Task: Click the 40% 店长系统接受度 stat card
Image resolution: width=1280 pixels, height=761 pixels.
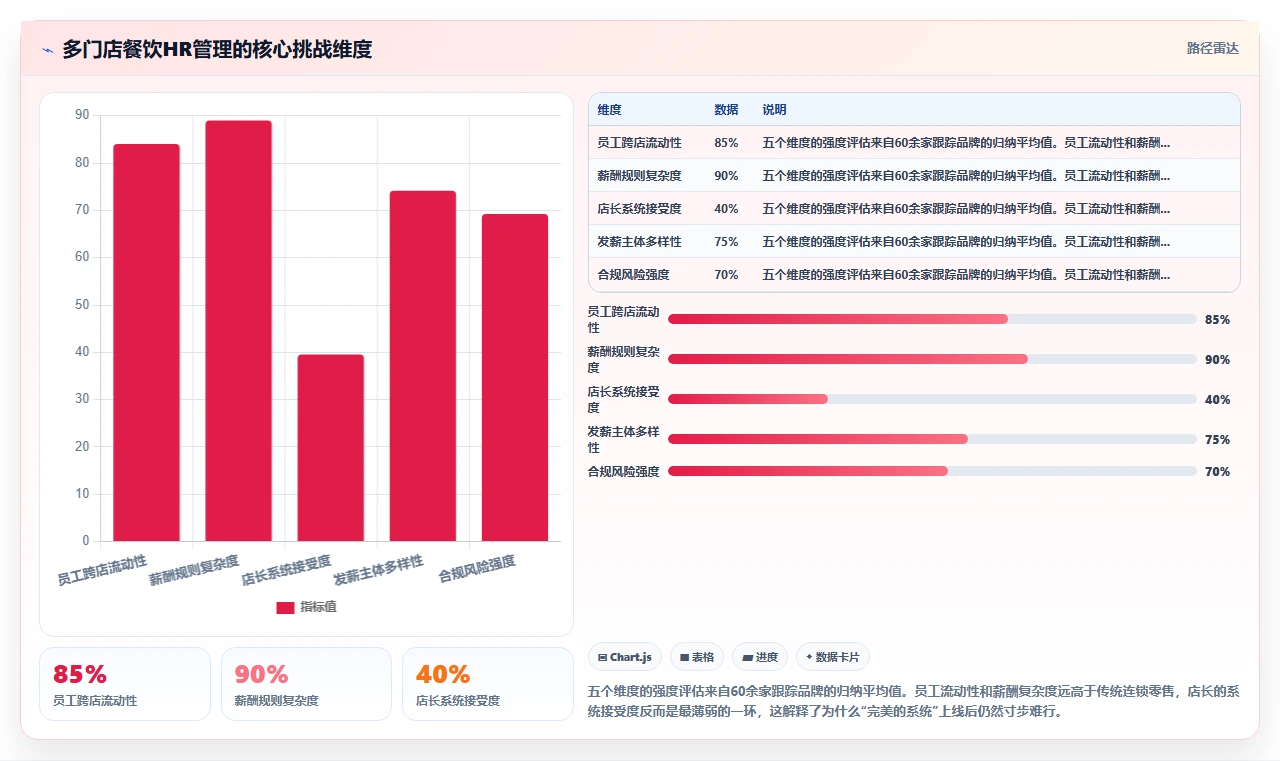Action: pos(488,684)
